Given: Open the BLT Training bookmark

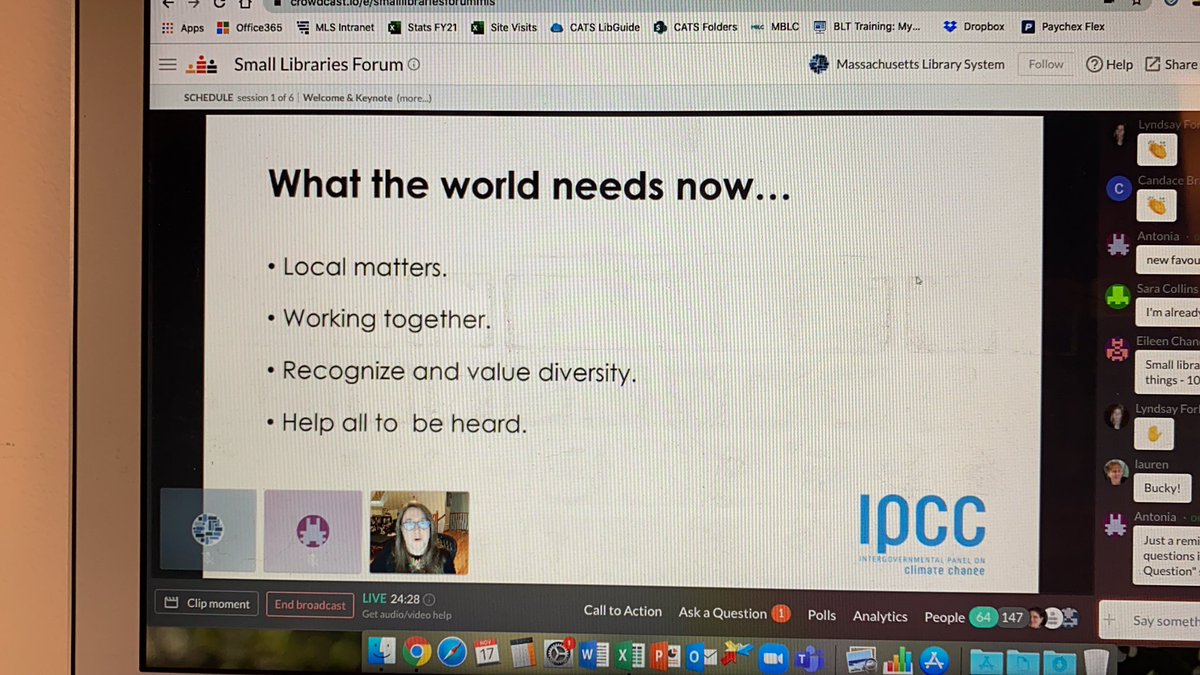Looking at the screenshot, I should point(867,27).
